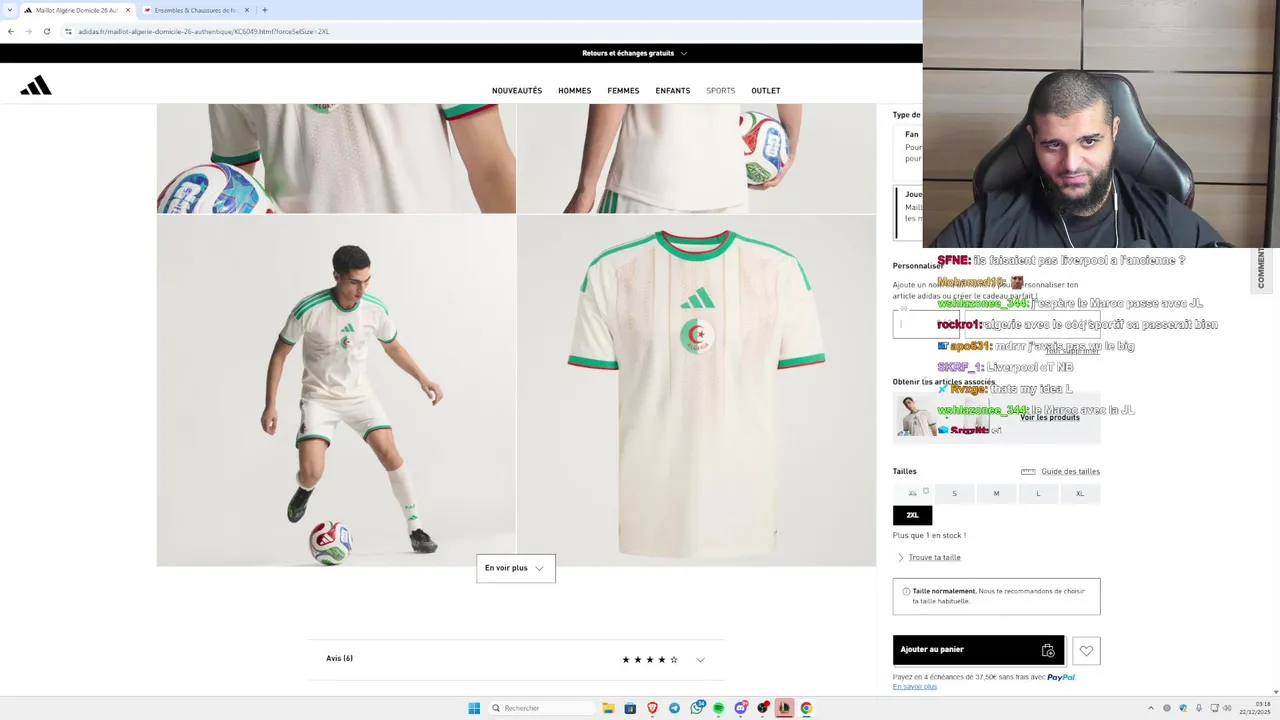Screen dimensions: 1280x720
Task: Open Google Chrome from the taskbar
Action: click(806, 708)
